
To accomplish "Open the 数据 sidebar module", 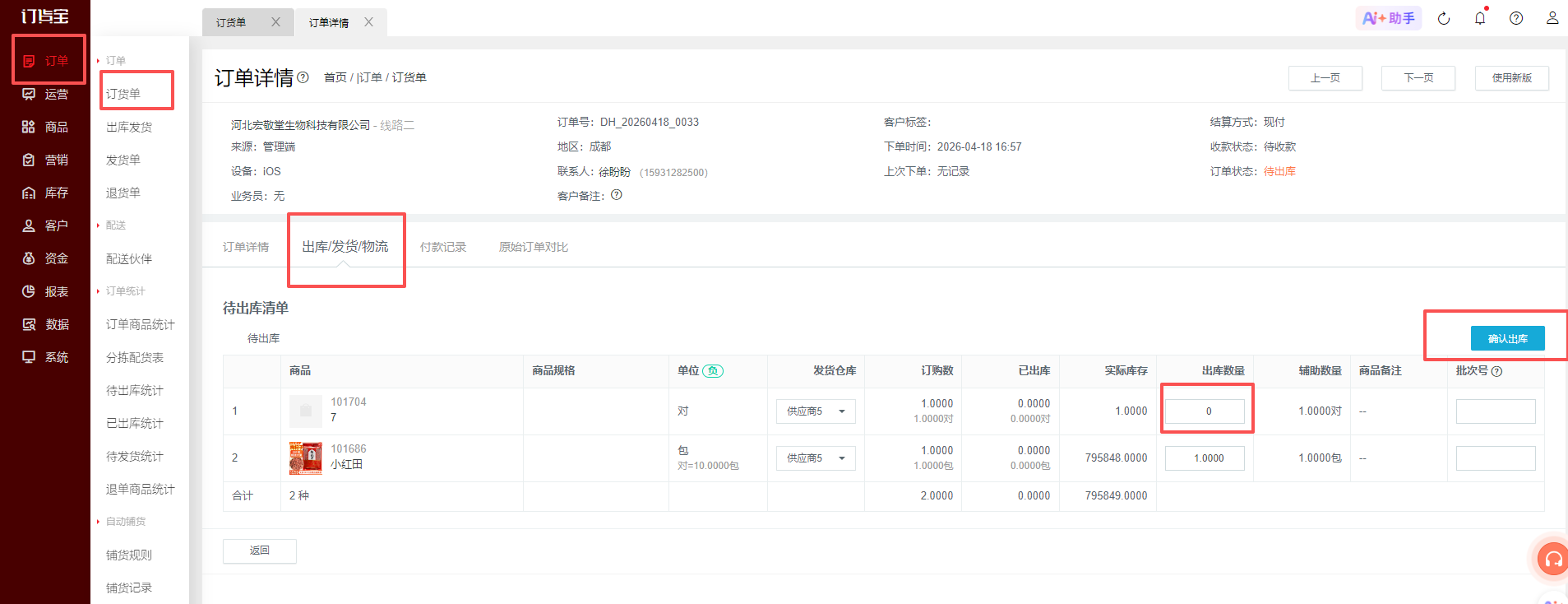I will 46,324.
